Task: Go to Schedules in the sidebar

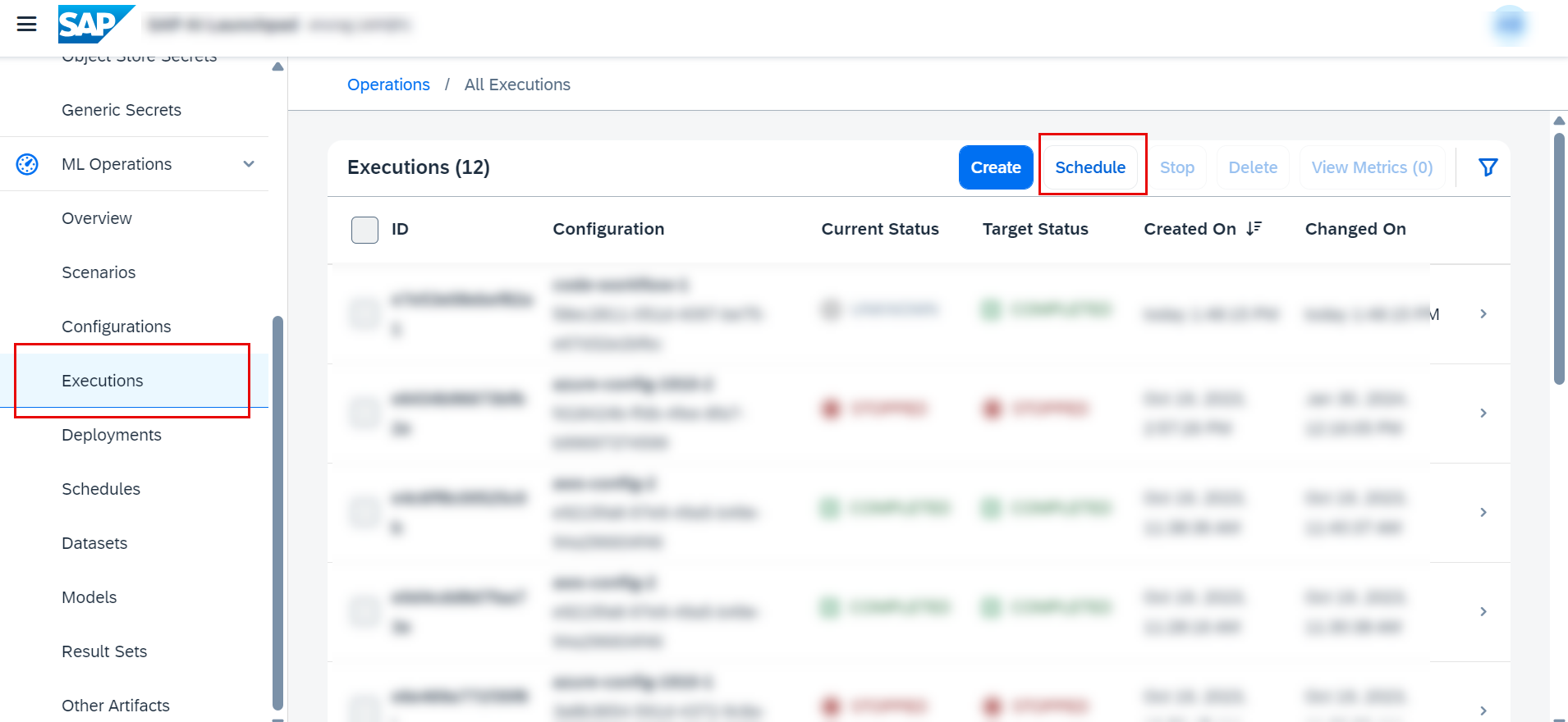Action: tap(101, 489)
